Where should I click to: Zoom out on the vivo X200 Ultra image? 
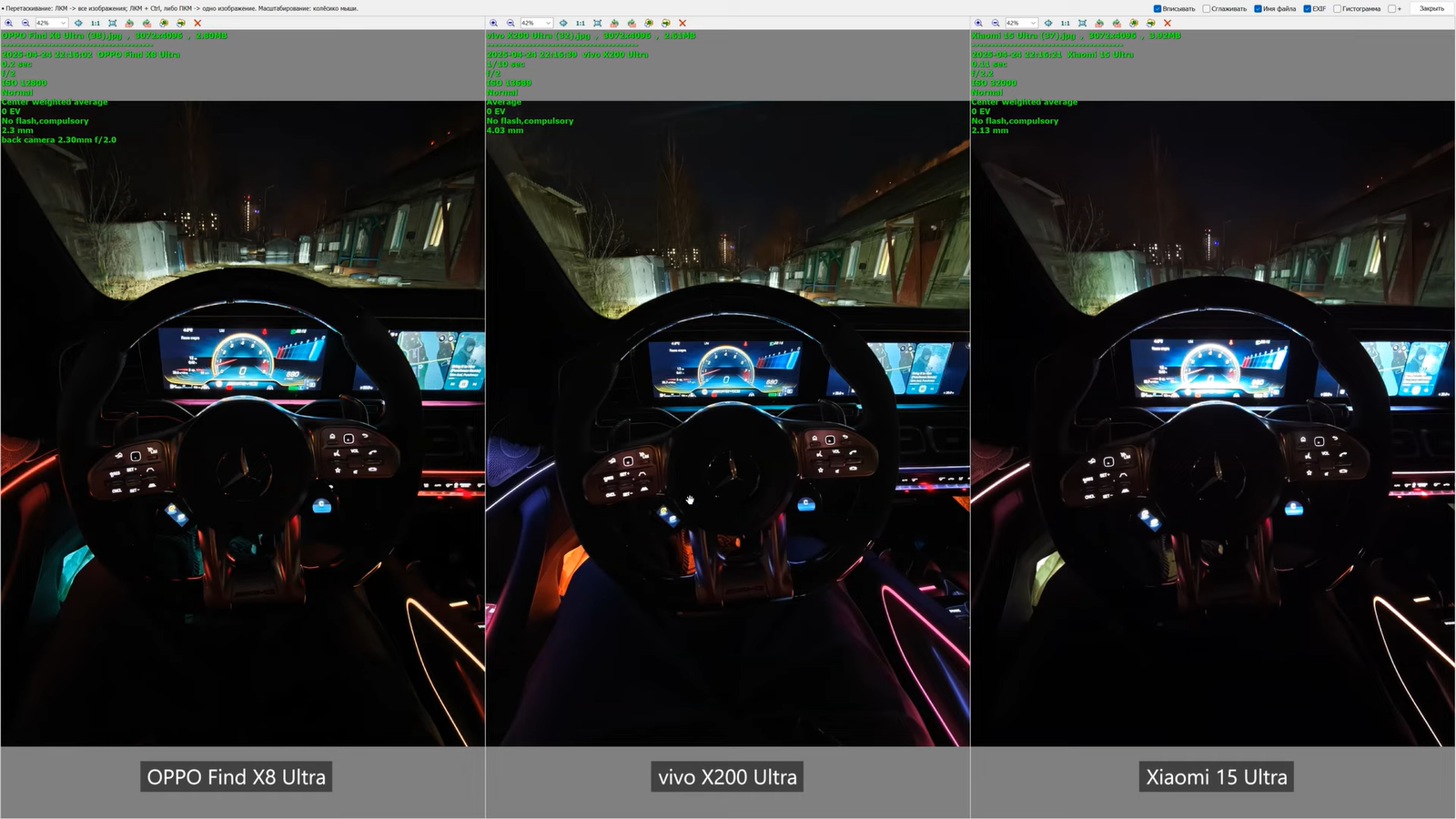point(511,23)
